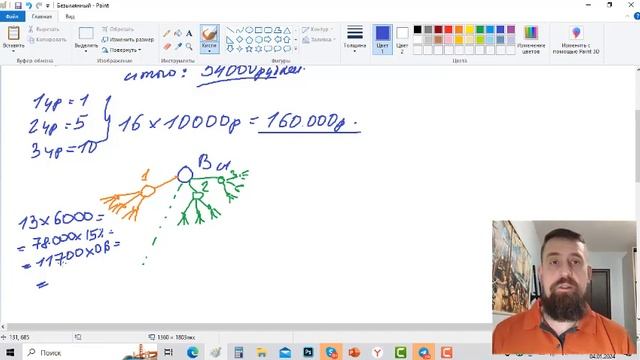Image resolution: width=640 pixels, height=360 pixels.
Task: Open Telegram from the taskbar
Action: pos(424,352)
